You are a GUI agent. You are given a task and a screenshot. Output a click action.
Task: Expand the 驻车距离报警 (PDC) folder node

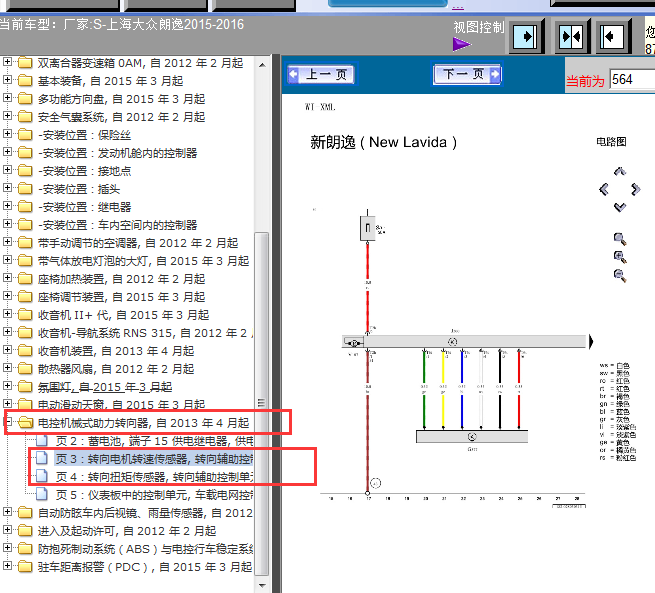tap(7, 565)
